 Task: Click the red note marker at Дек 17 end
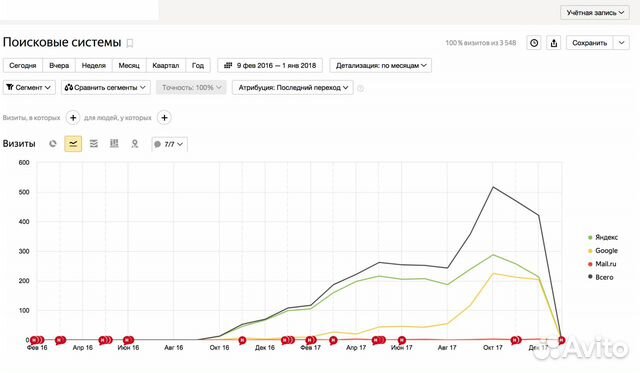pyautogui.click(x=562, y=340)
